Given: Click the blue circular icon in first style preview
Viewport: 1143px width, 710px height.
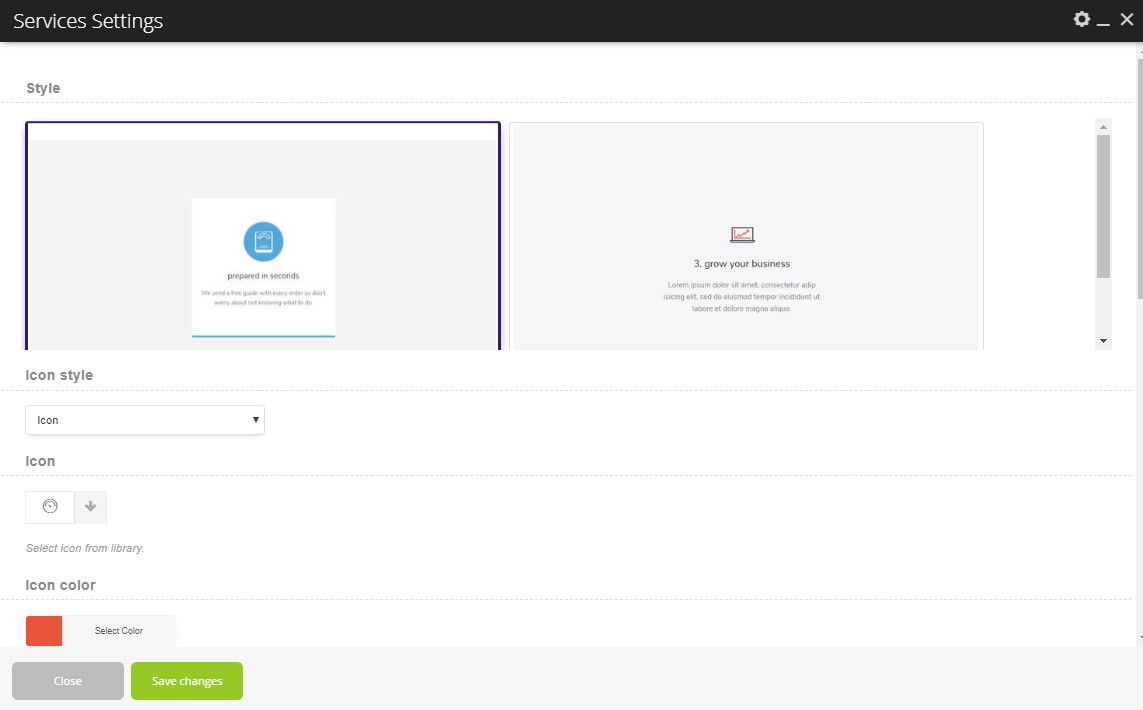Looking at the screenshot, I should point(263,241).
